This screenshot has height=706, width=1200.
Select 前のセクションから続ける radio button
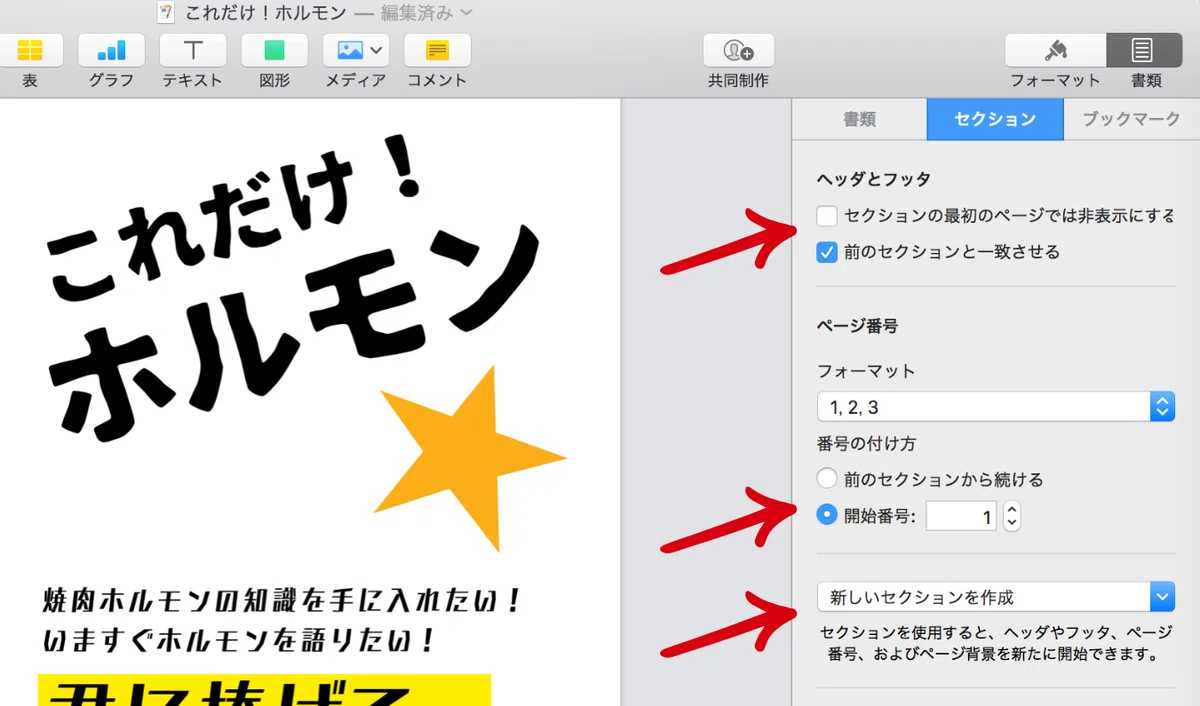click(x=827, y=479)
